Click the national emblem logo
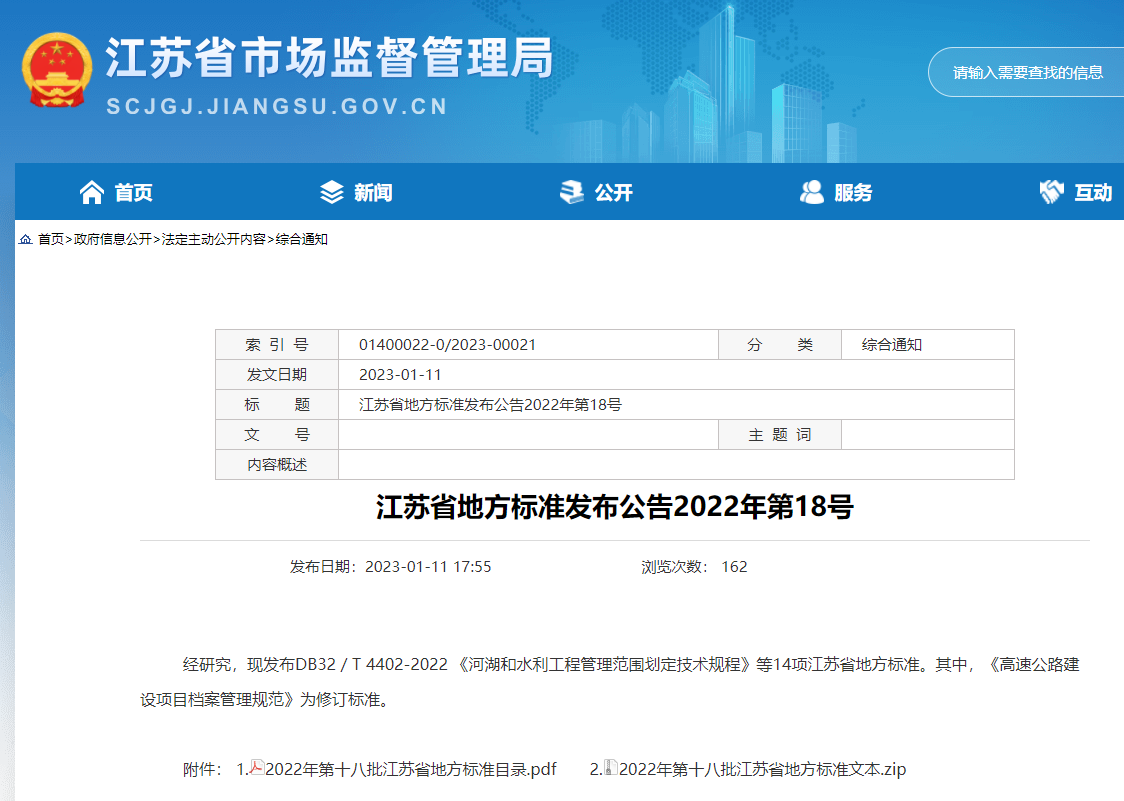 tap(56, 70)
